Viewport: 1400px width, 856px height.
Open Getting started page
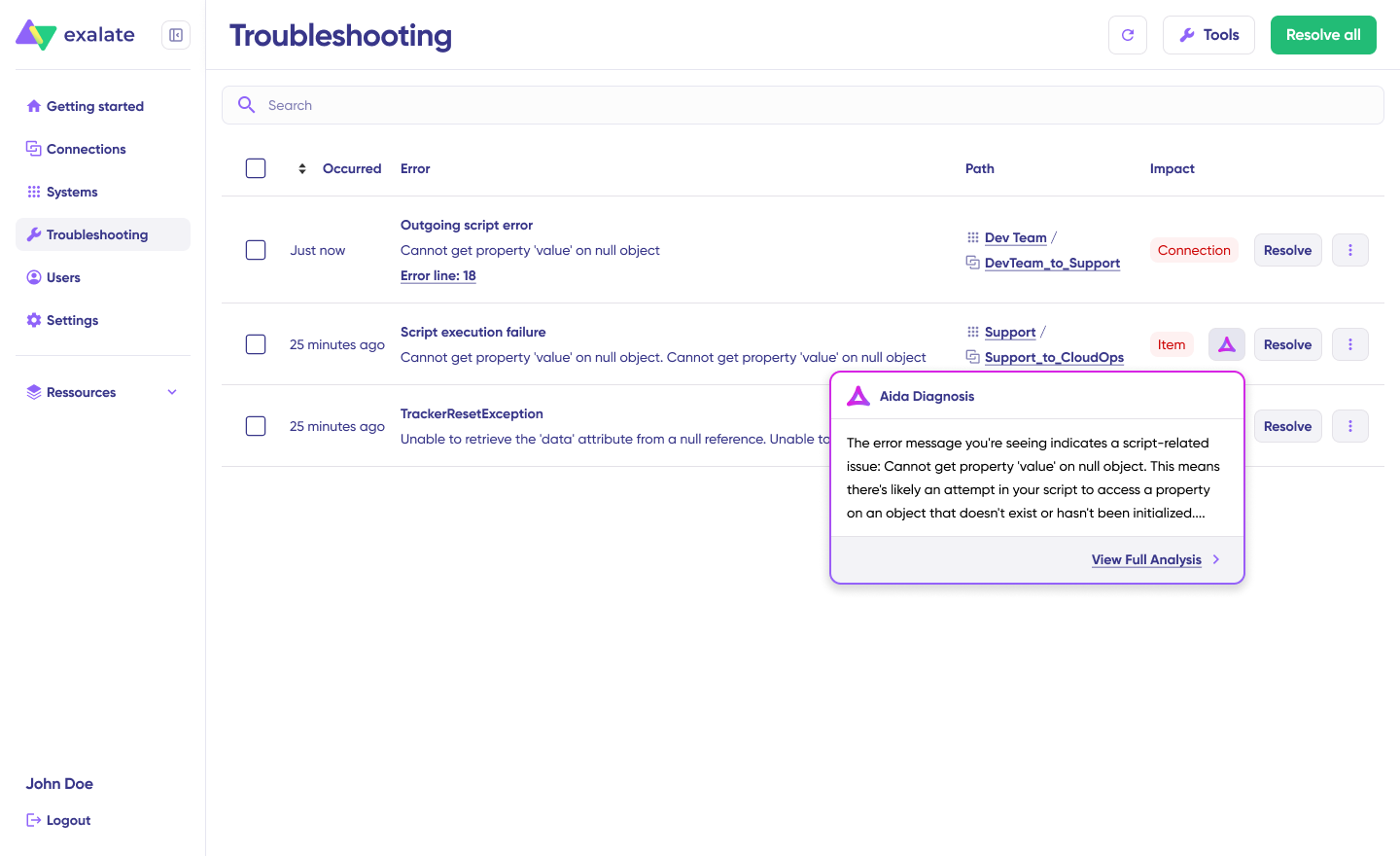[103, 106]
